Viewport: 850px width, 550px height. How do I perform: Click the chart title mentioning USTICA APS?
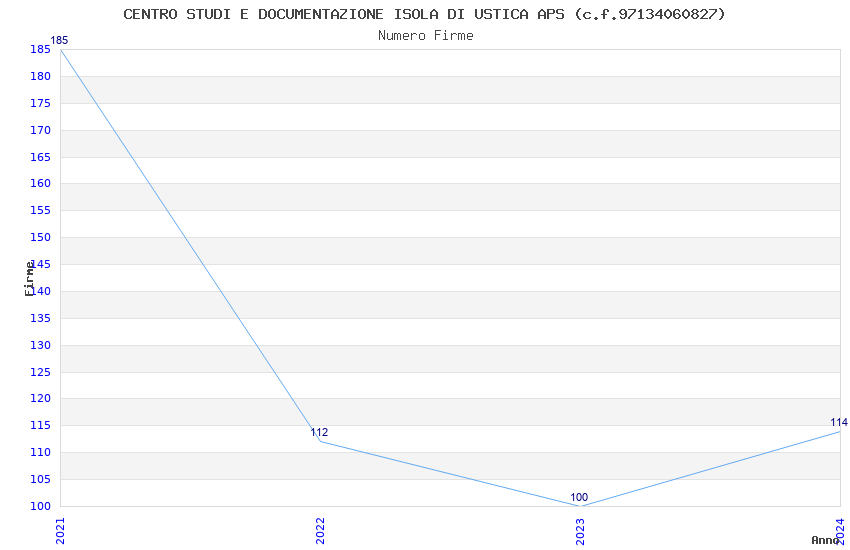424,14
